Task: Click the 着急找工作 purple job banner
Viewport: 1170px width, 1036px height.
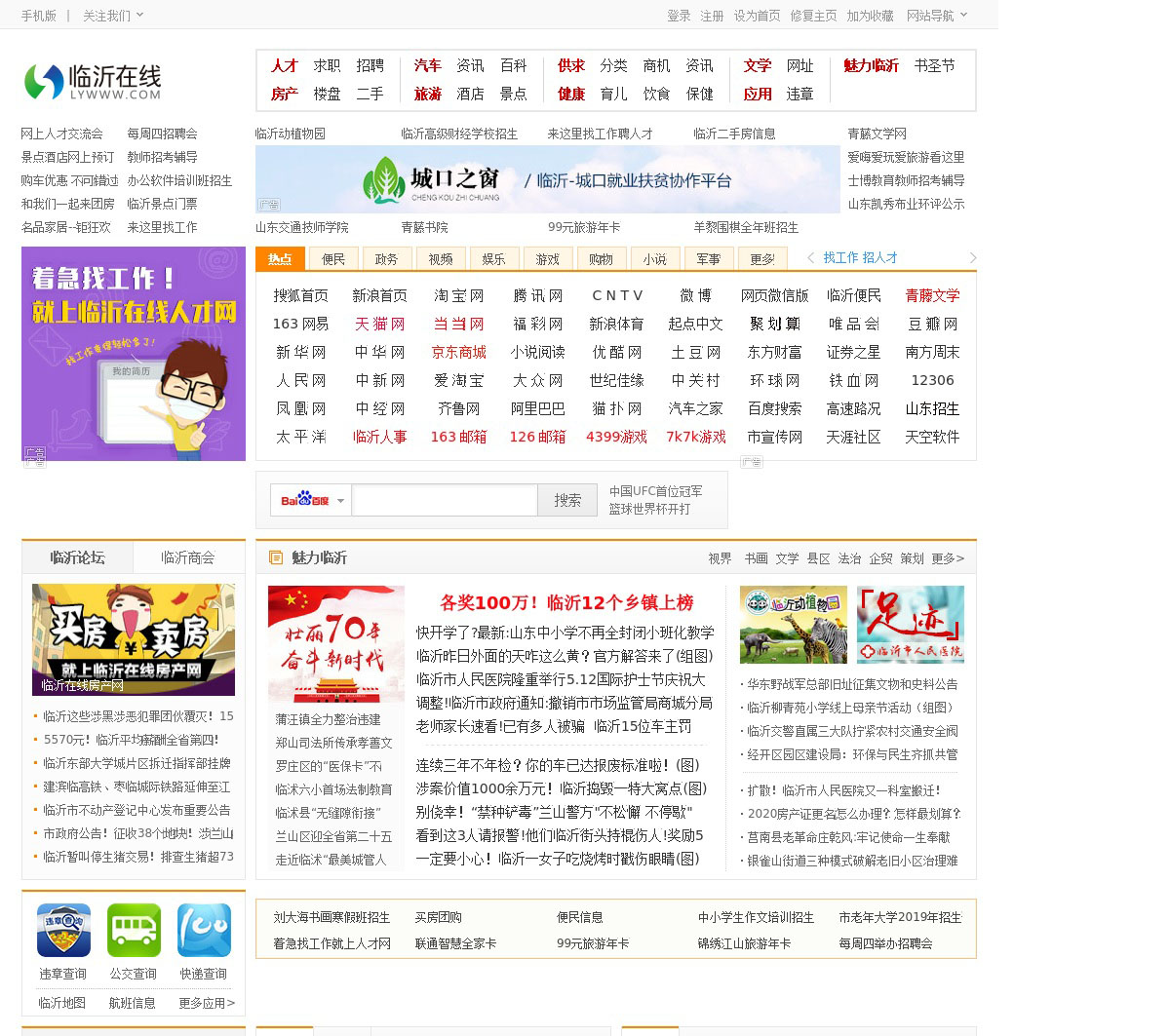Action: (x=134, y=354)
